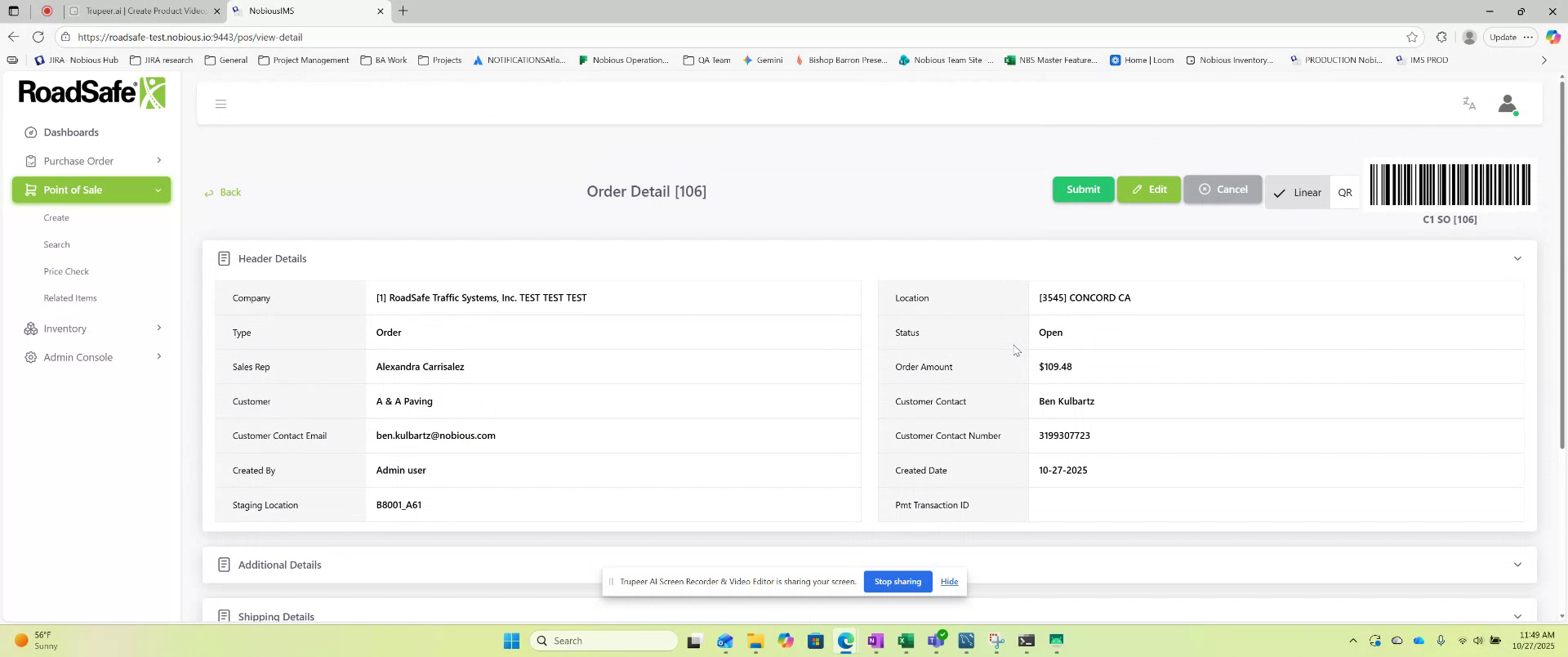Select the Linear barcode option

coord(1297,193)
